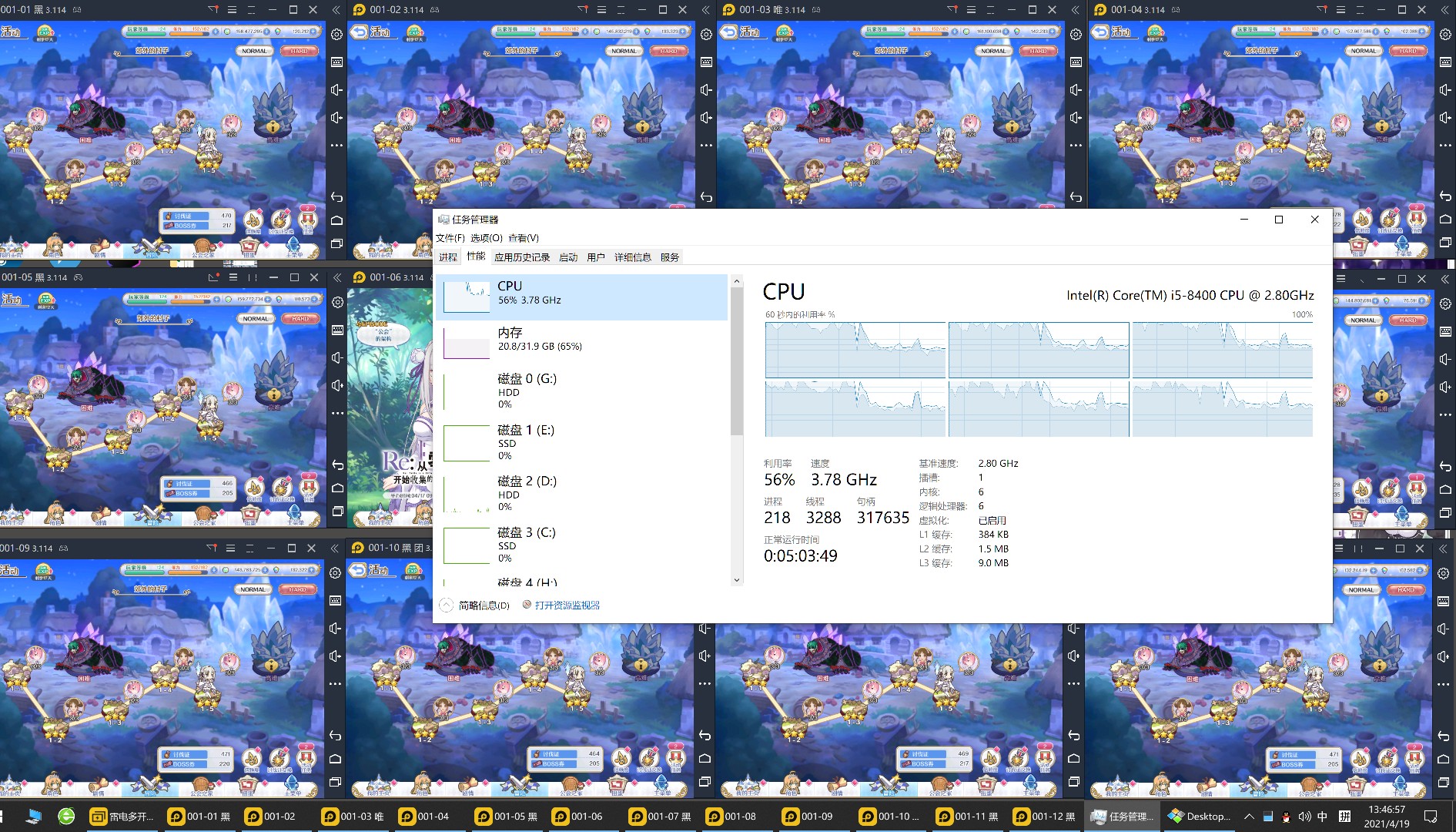Viewport: 1456px width, 832px height.
Task: Expand more tools (…) in emulator 001-01 sidebar
Action: pos(336,146)
